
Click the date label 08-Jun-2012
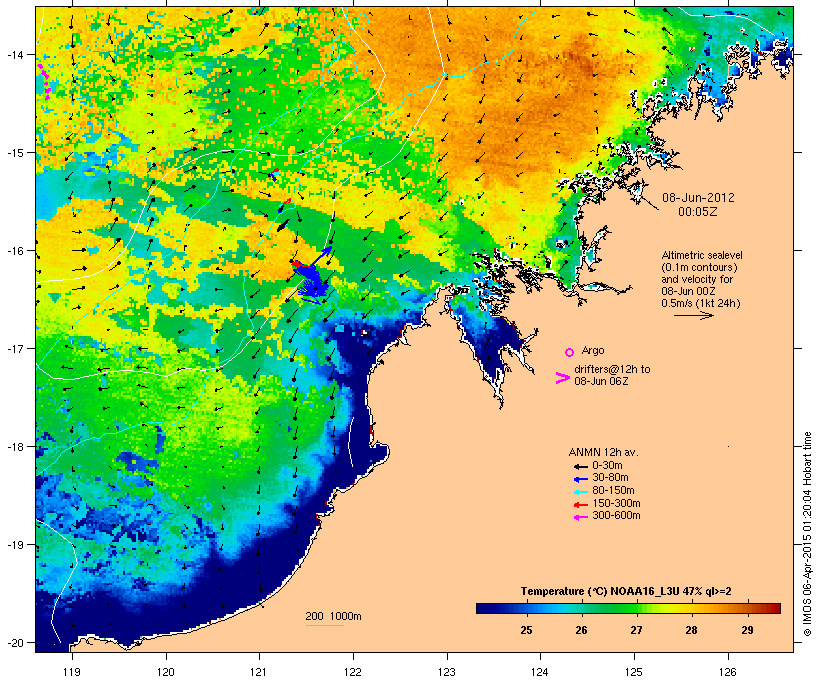click(x=698, y=198)
